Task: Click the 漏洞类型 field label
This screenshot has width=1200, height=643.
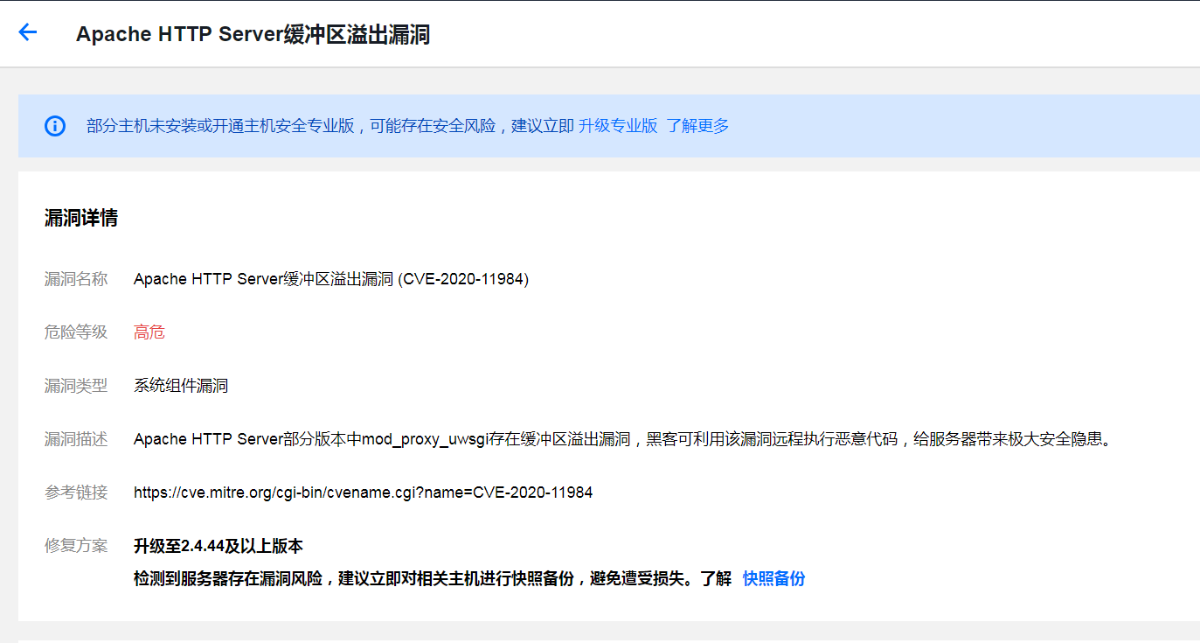Action: (x=76, y=385)
